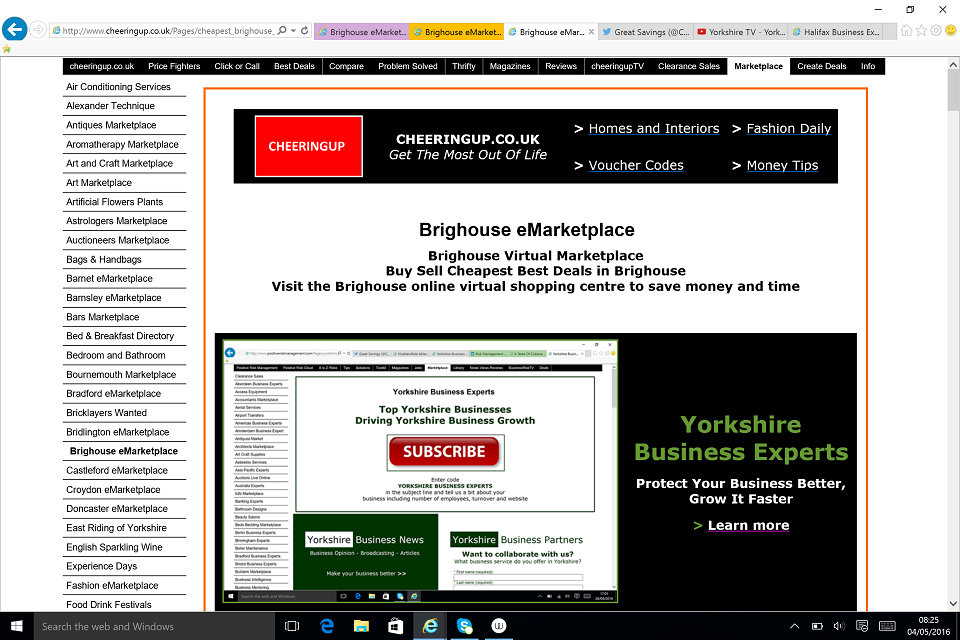Open the cheeringup.co.uk nav menu item
This screenshot has height=640, width=960.
(102, 66)
